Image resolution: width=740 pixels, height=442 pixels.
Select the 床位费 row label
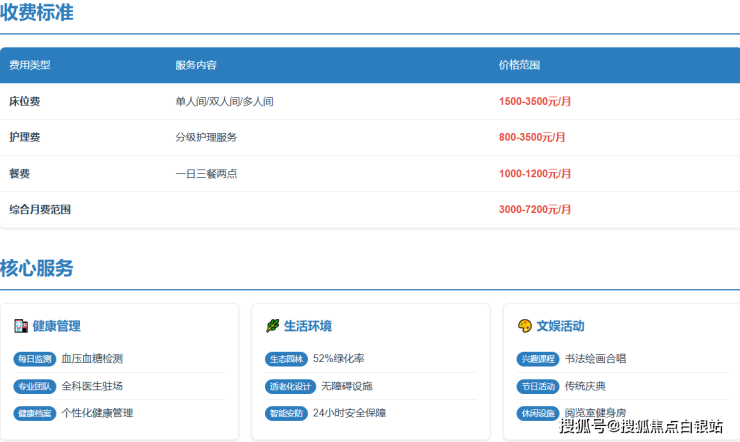click(25, 101)
